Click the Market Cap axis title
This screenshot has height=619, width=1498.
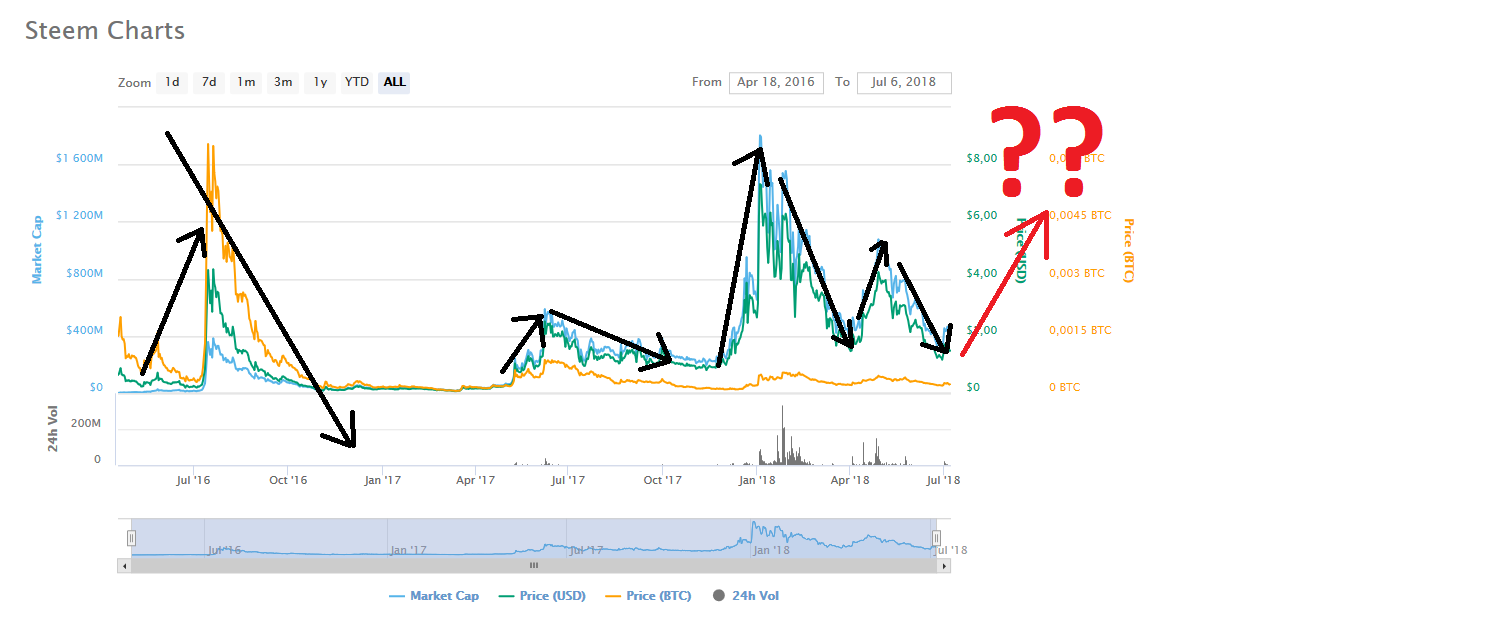point(38,250)
